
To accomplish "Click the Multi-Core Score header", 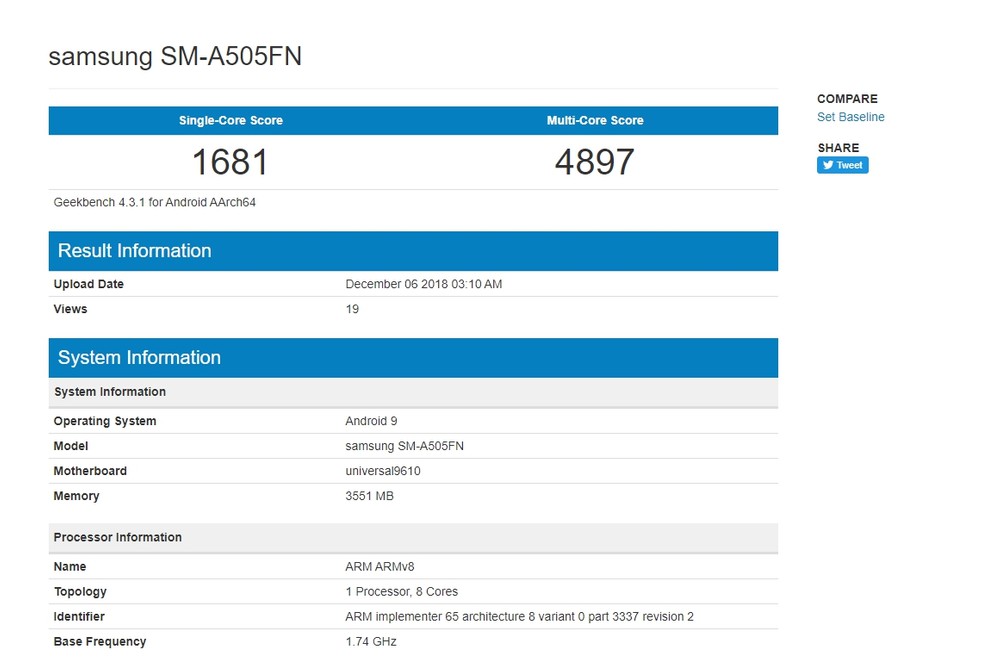I will pyautogui.click(x=595, y=121).
